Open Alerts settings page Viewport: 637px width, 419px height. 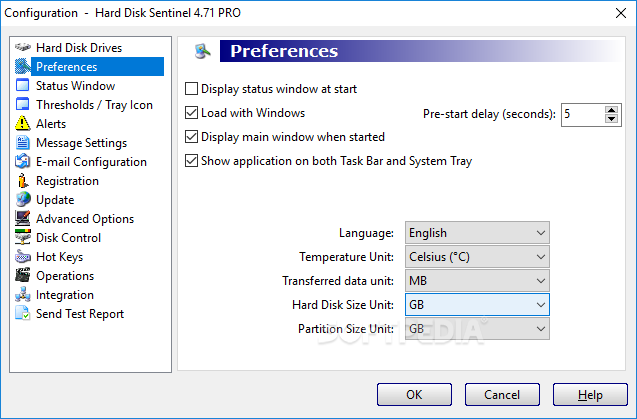coord(51,124)
